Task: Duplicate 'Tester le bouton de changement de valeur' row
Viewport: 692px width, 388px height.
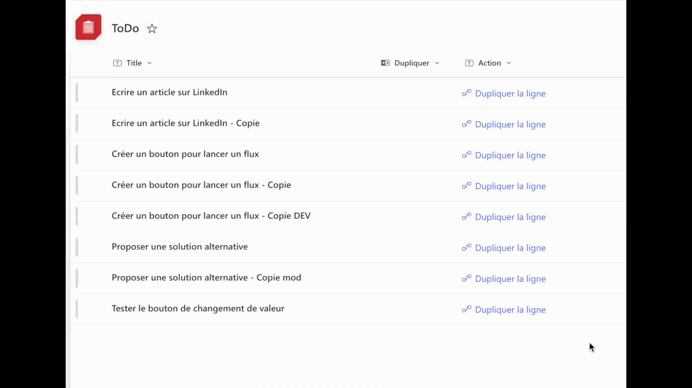Action: point(504,310)
